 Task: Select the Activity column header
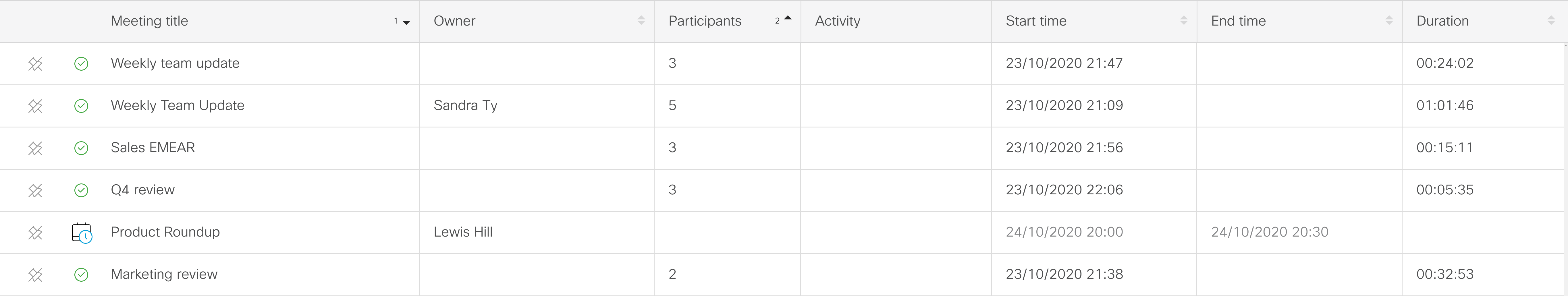click(838, 21)
